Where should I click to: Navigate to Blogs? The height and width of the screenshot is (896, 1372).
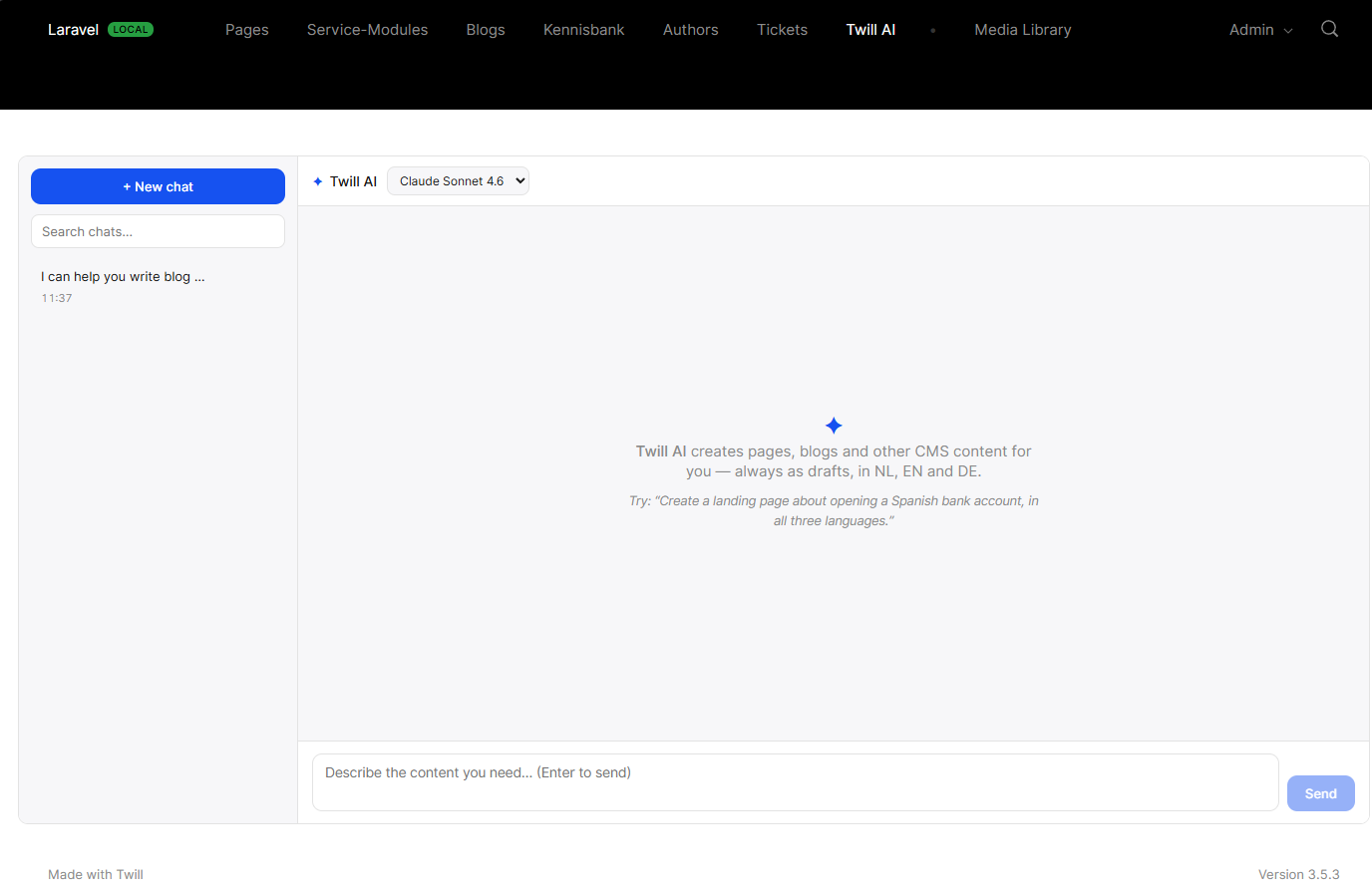click(x=486, y=30)
